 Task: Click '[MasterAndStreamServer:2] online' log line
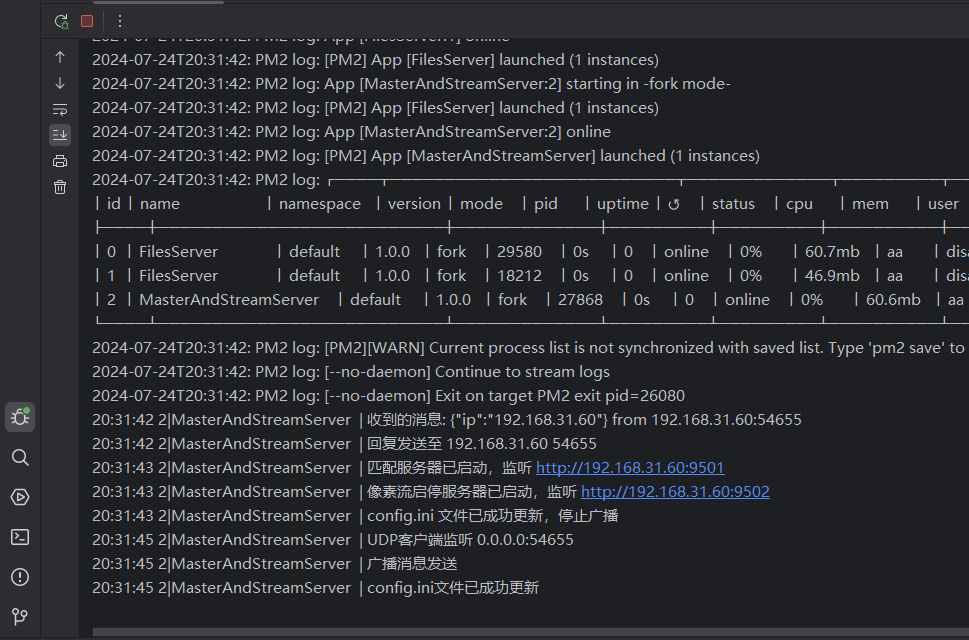pyautogui.click(x=351, y=132)
